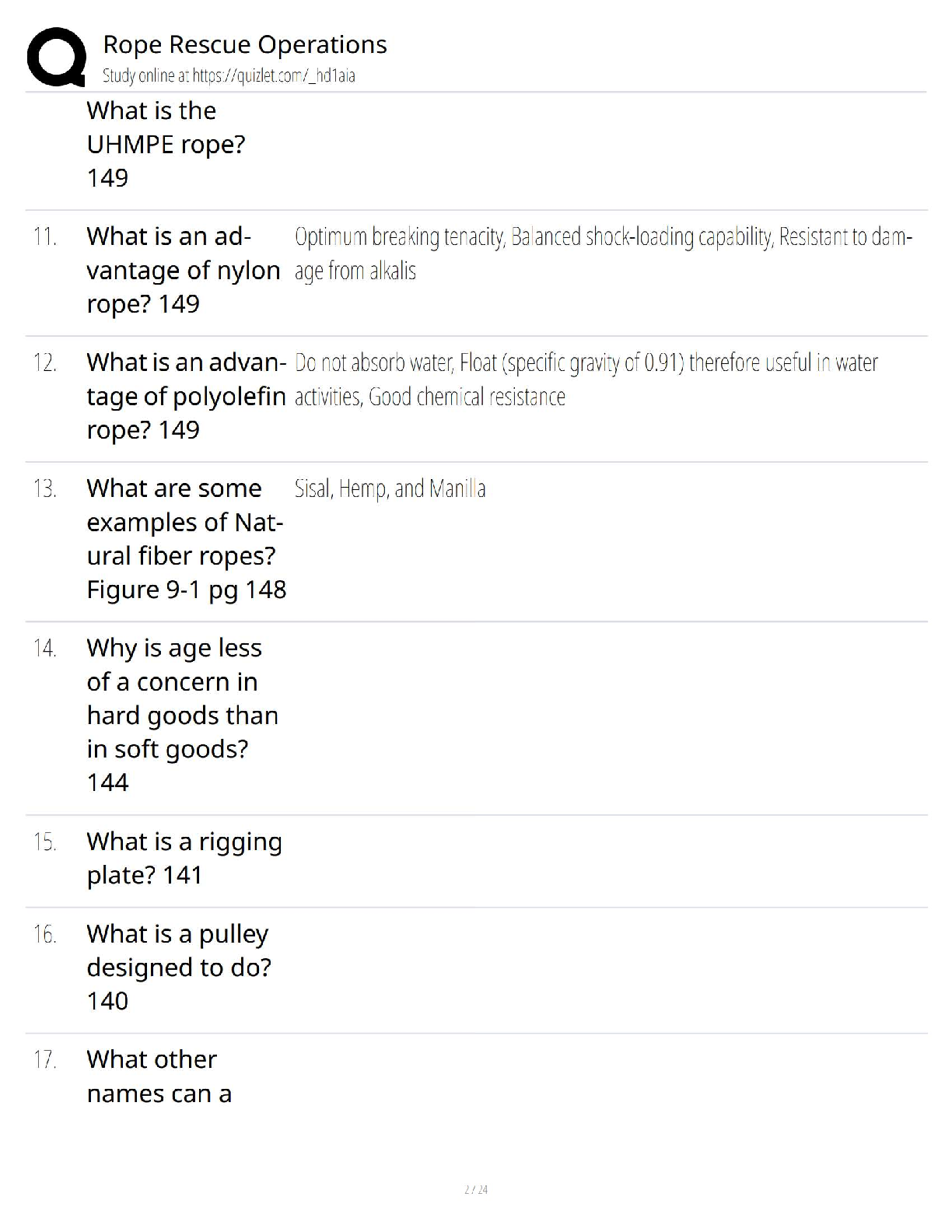Click question 17 starting What other names
The image size is (952, 1232).
coord(159,1076)
